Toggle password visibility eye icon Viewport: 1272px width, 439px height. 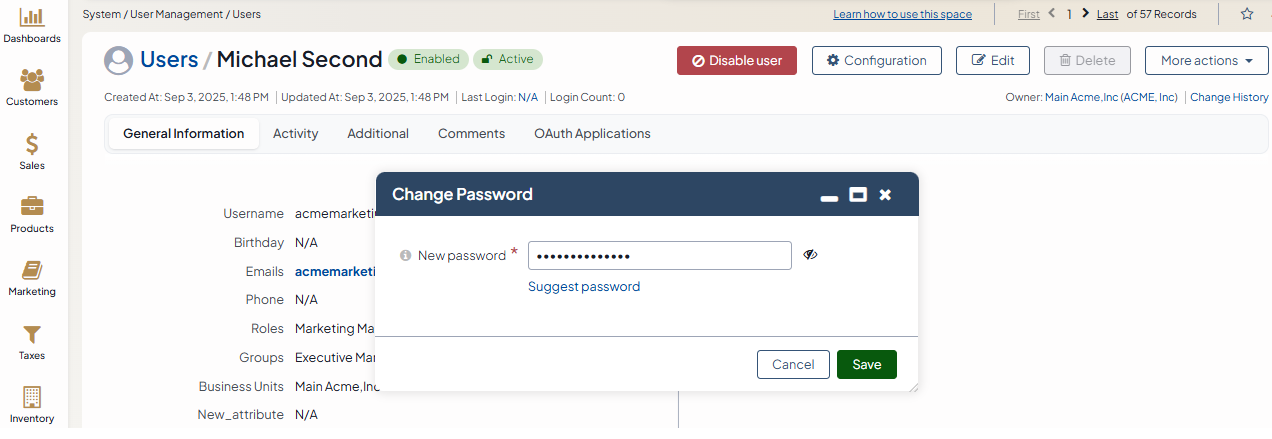pyautogui.click(x=810, y=255)
